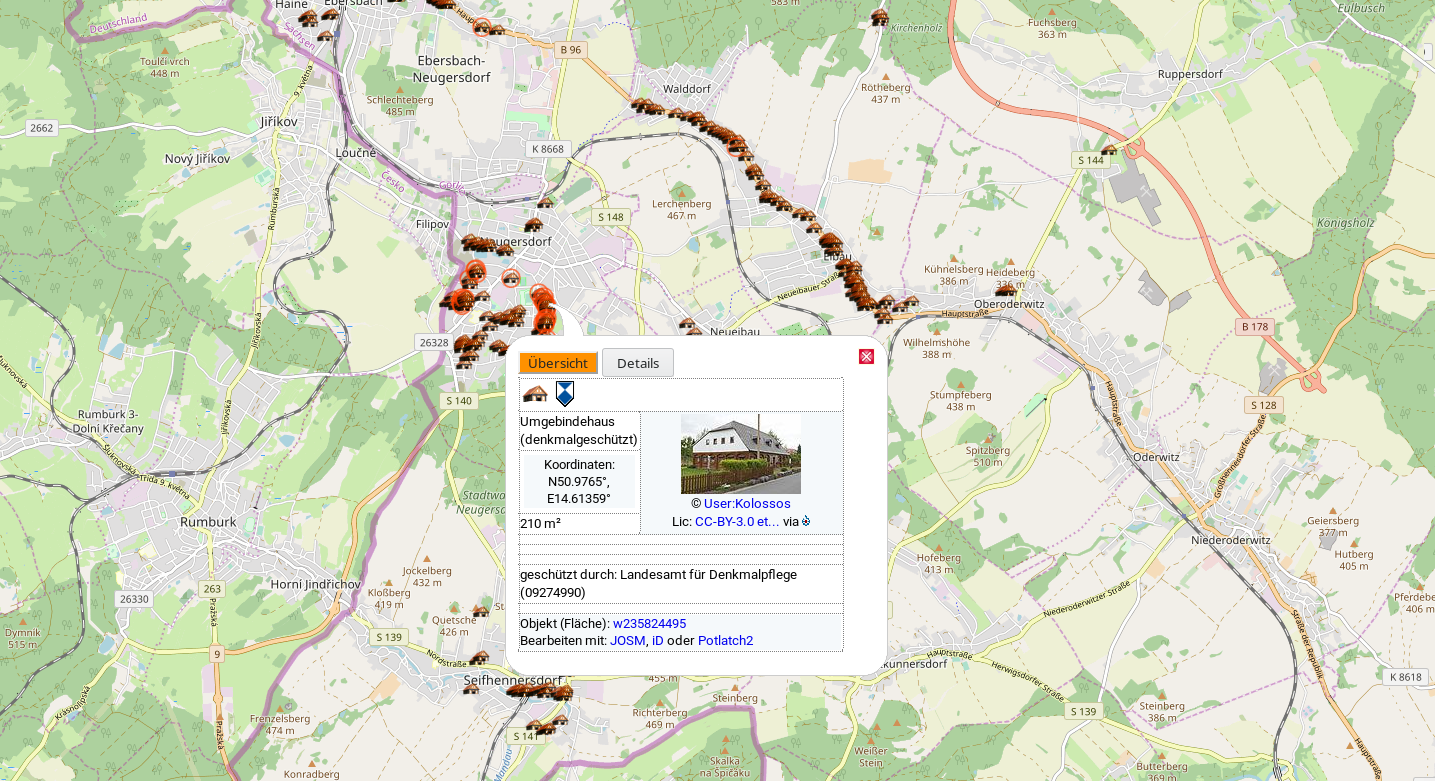Open the Umgebindehaus photo thumbnail
The width and height of the screenshot is (1435, 781).
[740, 456]
